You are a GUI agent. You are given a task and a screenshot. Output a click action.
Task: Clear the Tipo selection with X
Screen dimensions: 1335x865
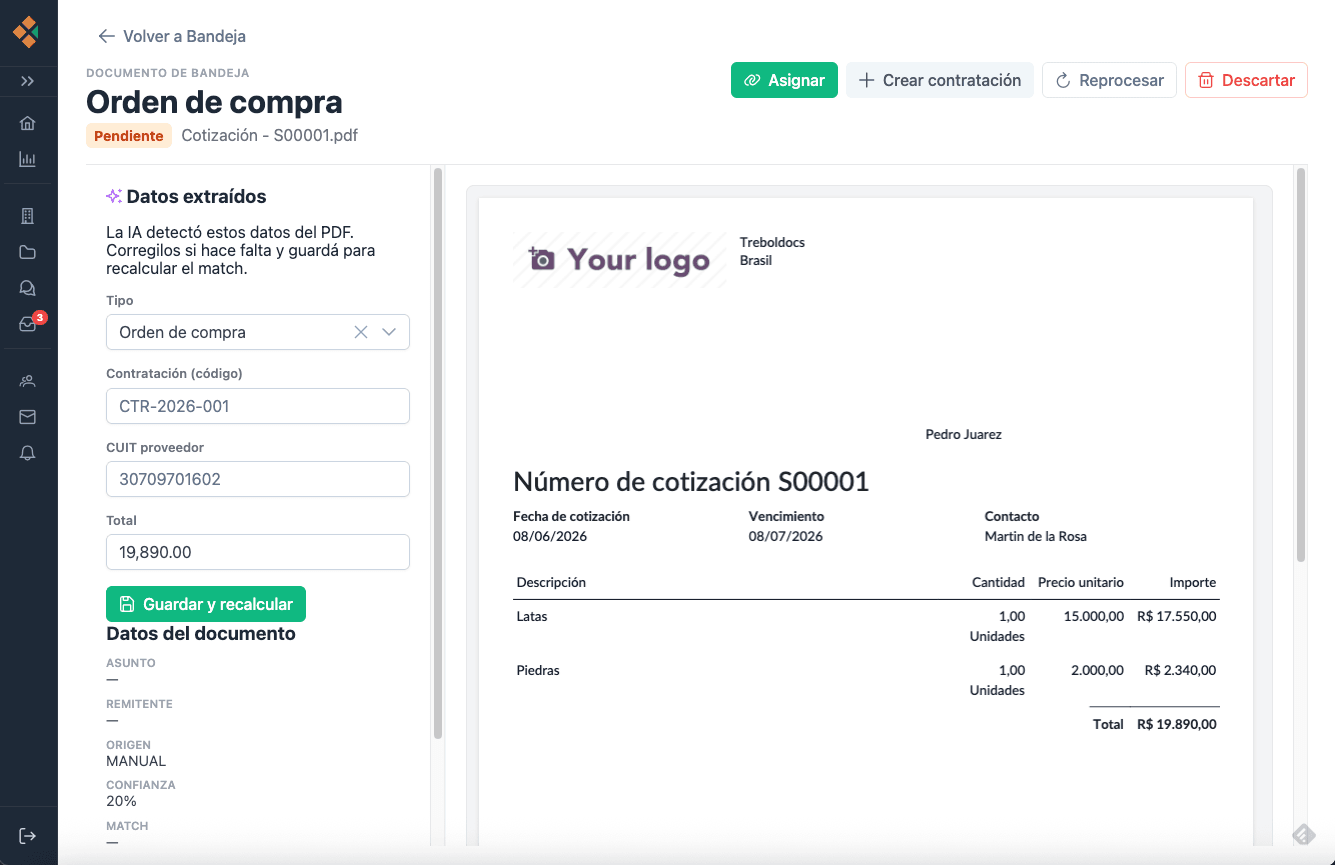point(361,332)
